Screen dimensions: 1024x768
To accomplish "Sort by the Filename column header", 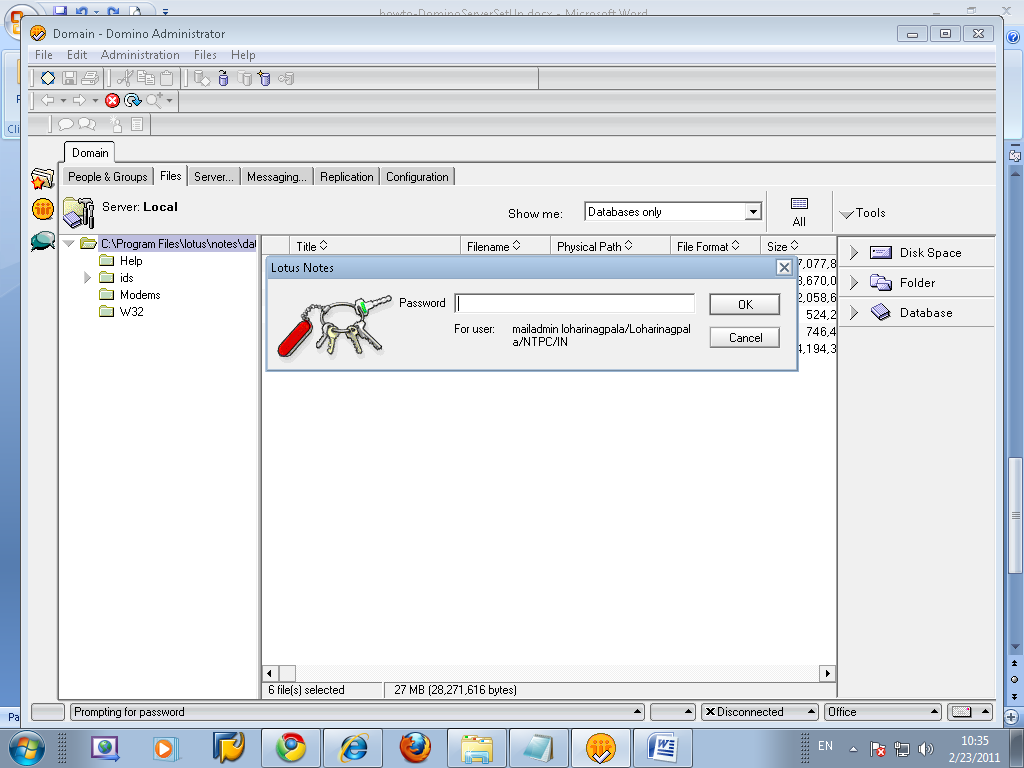I will click(x=494, y=246).
